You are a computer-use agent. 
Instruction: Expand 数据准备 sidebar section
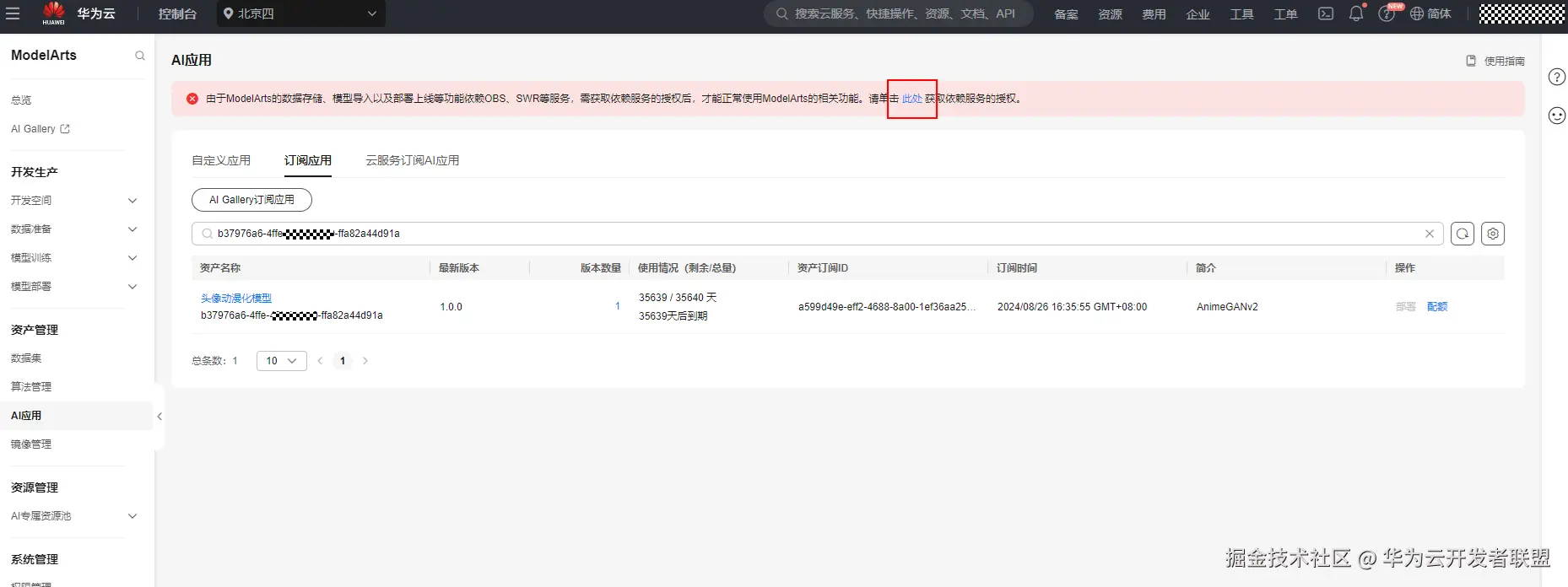(74, 229)
